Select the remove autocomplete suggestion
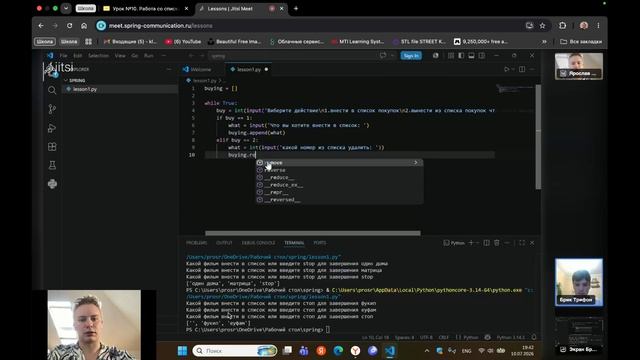 click(x=339, y=162)
